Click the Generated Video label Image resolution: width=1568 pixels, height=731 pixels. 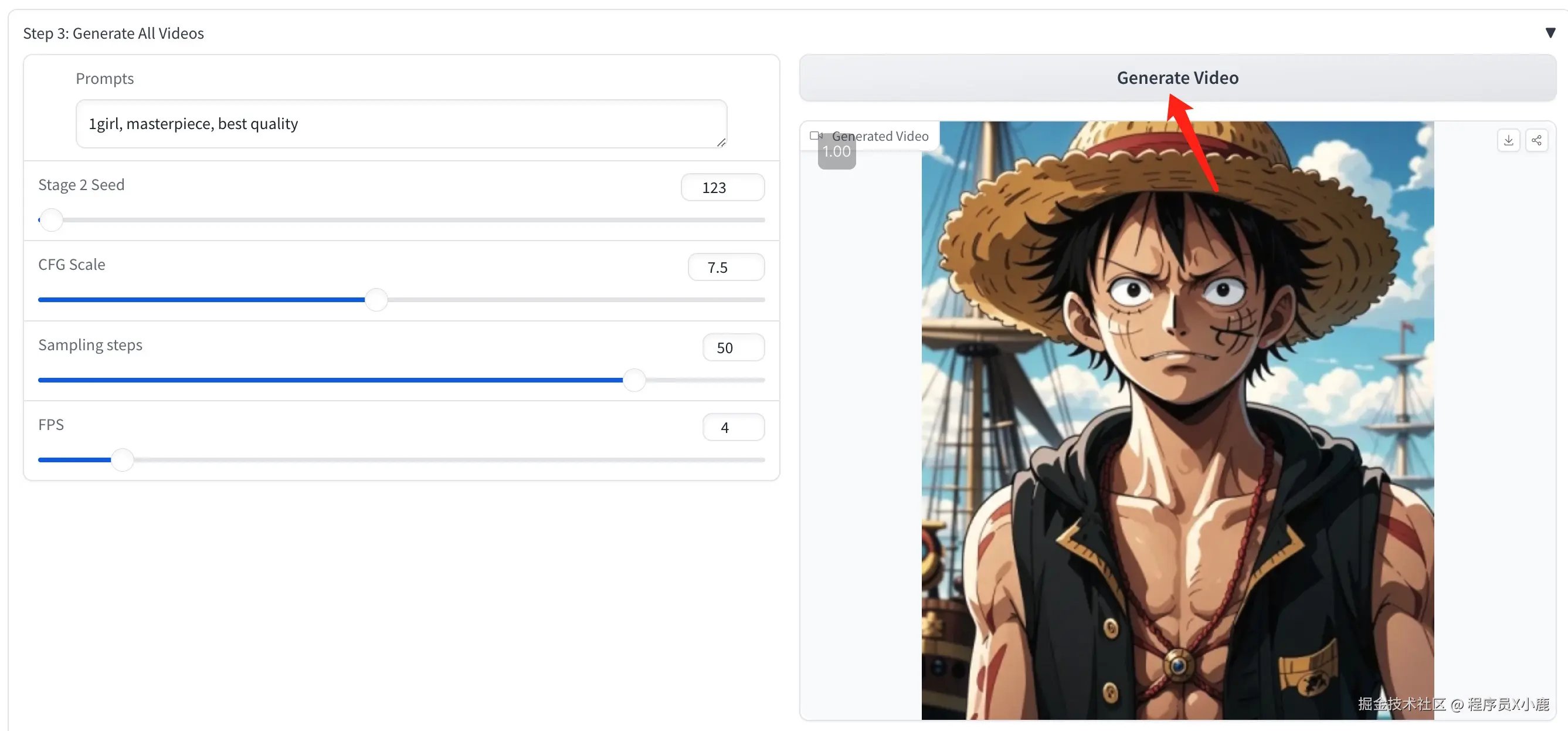880,137
